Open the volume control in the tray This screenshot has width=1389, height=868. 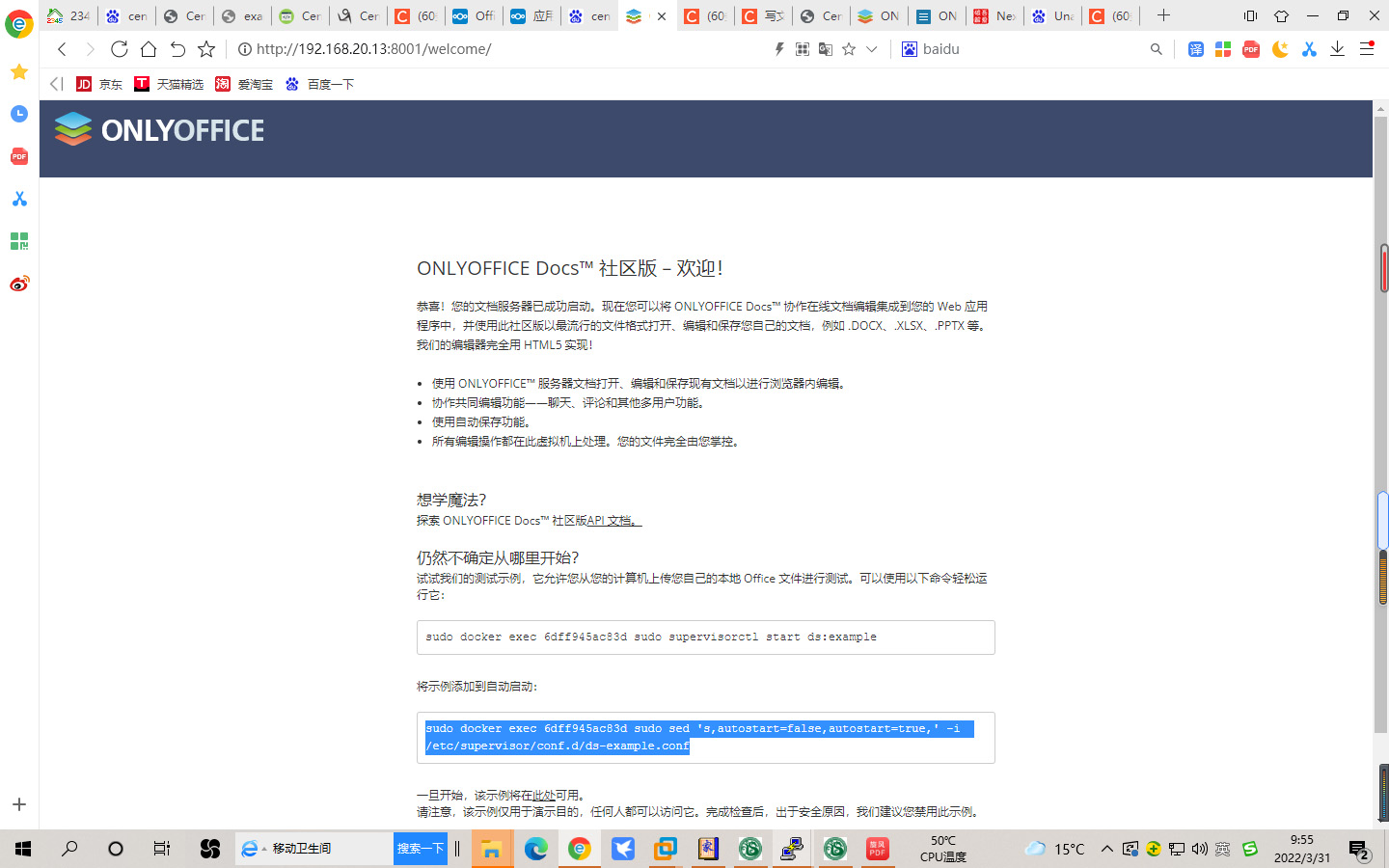click(1199, 849)
